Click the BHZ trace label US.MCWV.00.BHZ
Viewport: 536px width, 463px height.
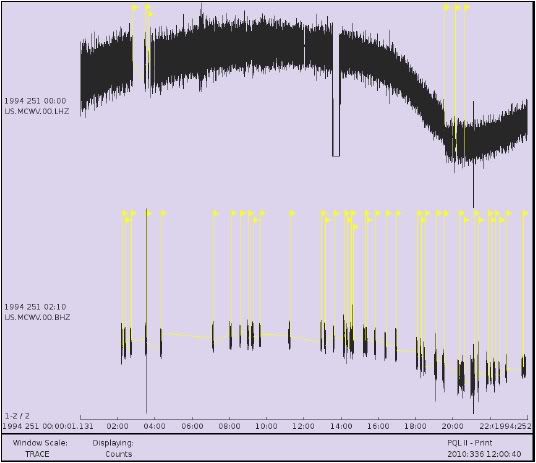(37, 317)
